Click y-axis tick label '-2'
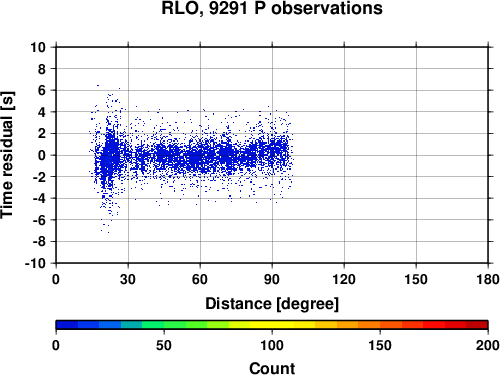500x375 pixels. click(x=39, y=177)
